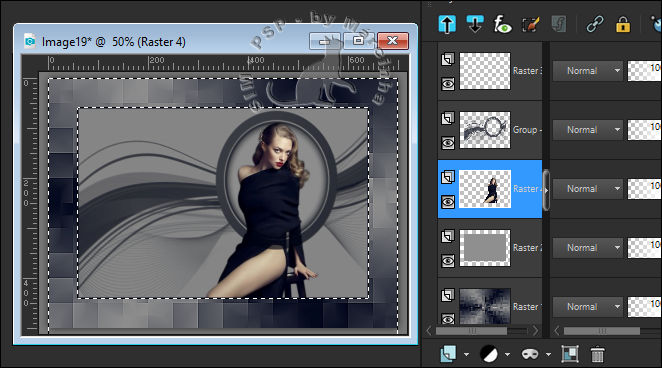Click the move layer up arrow icon
The width and height of the screenshot is (662, 368).
coord(447,24)
